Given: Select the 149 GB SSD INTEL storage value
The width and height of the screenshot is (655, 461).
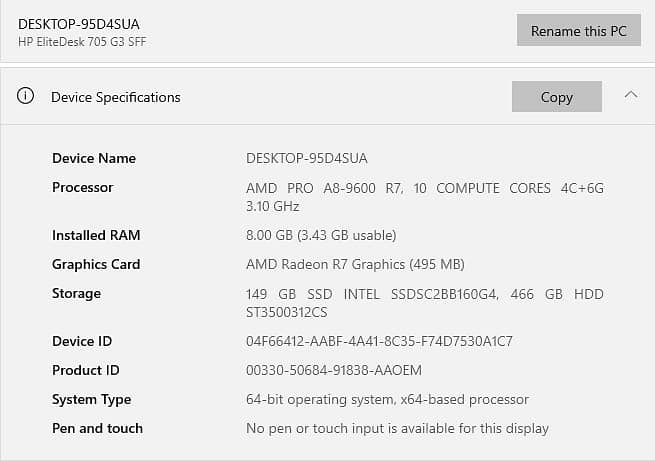Looking at the screenshot, I should [425, 303].
